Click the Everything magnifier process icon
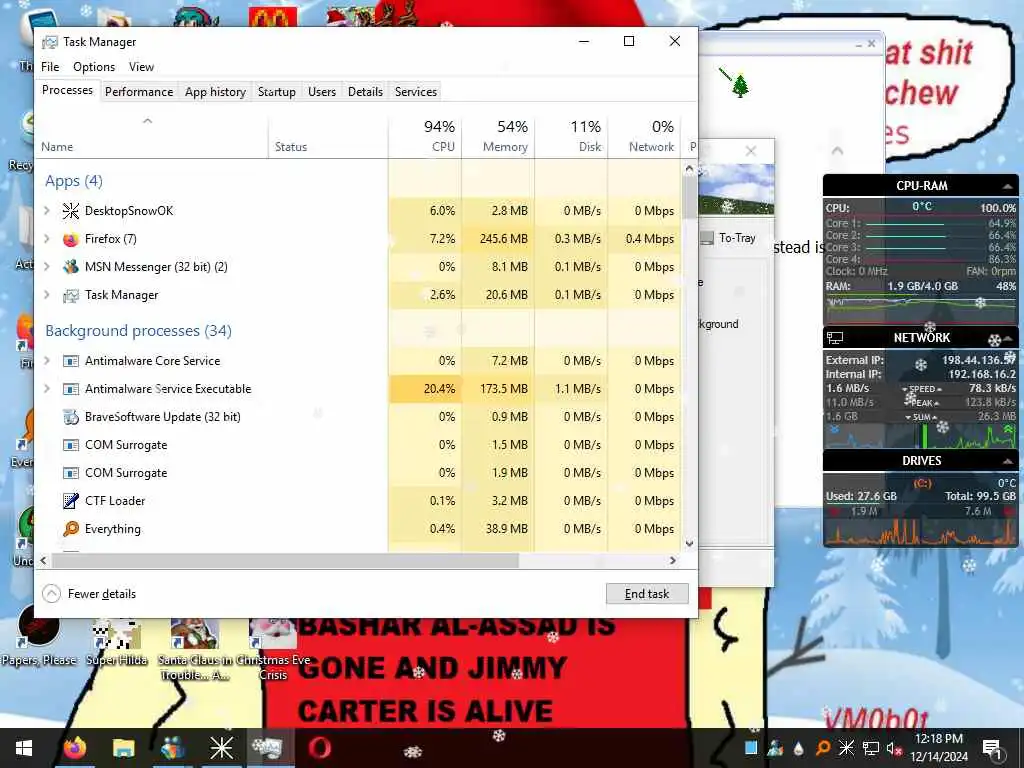1024x768 pixels. click(71, 529)
